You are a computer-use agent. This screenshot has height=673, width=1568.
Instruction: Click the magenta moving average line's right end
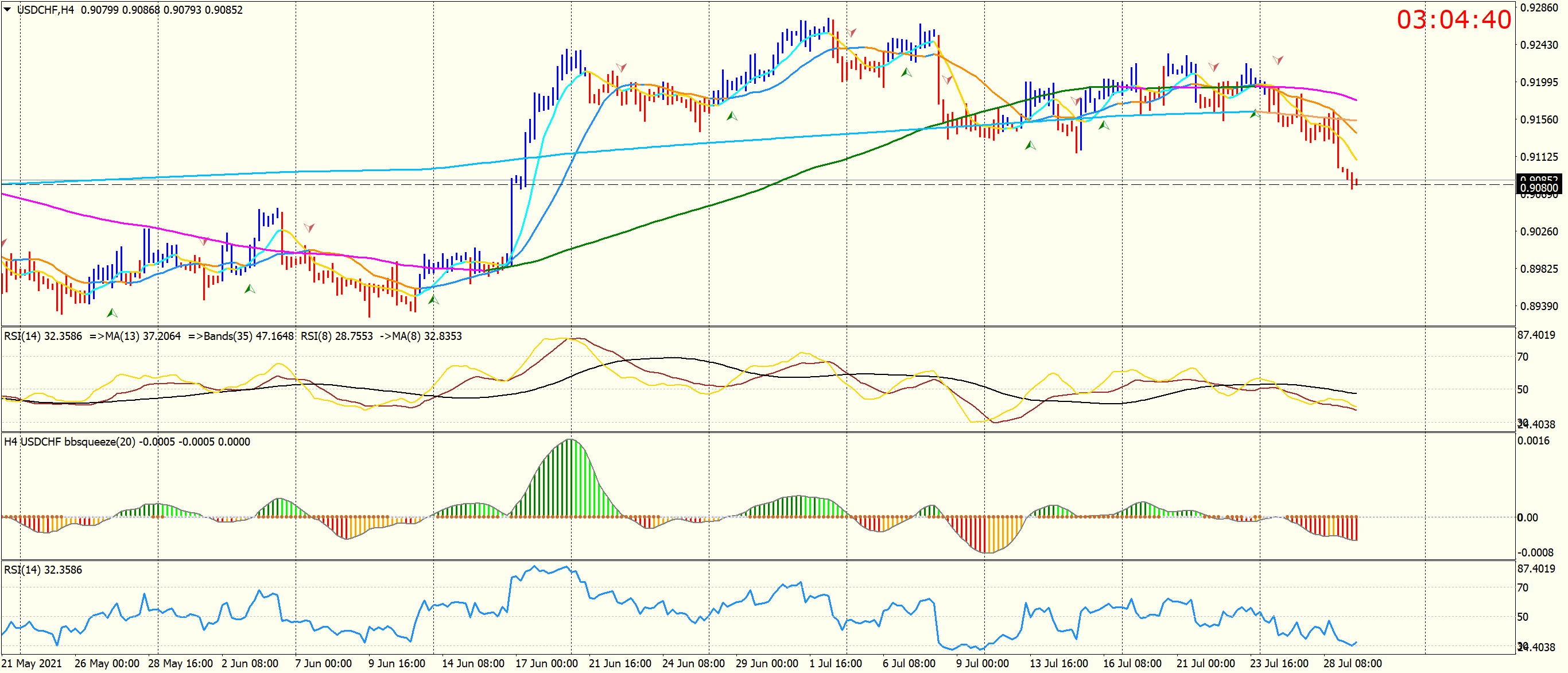coord(1355,99)
